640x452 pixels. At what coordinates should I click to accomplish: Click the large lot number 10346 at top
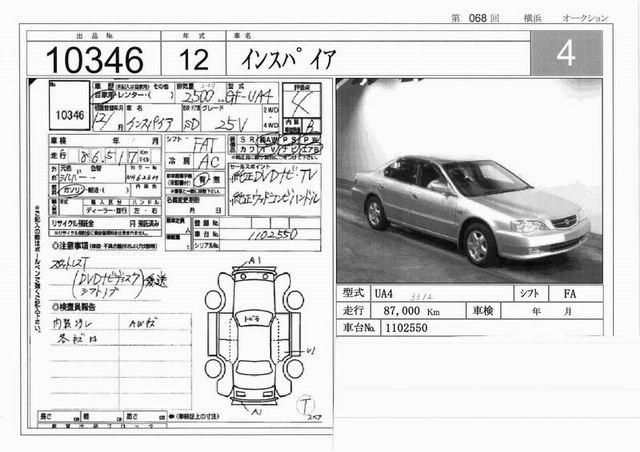click(94, 60)
